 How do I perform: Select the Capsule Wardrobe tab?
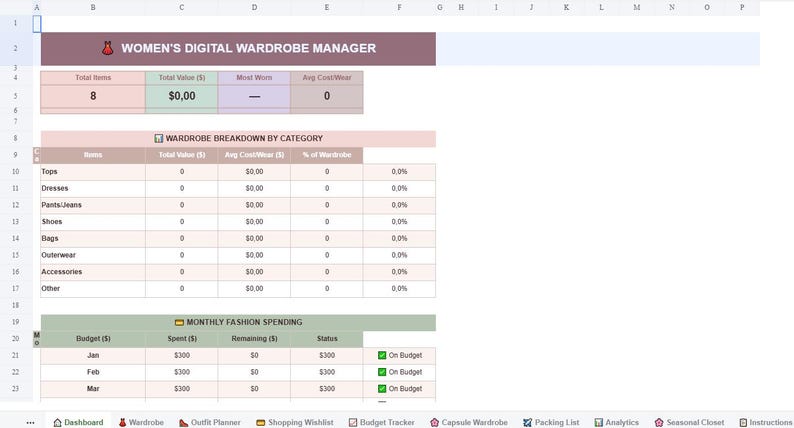468,422
